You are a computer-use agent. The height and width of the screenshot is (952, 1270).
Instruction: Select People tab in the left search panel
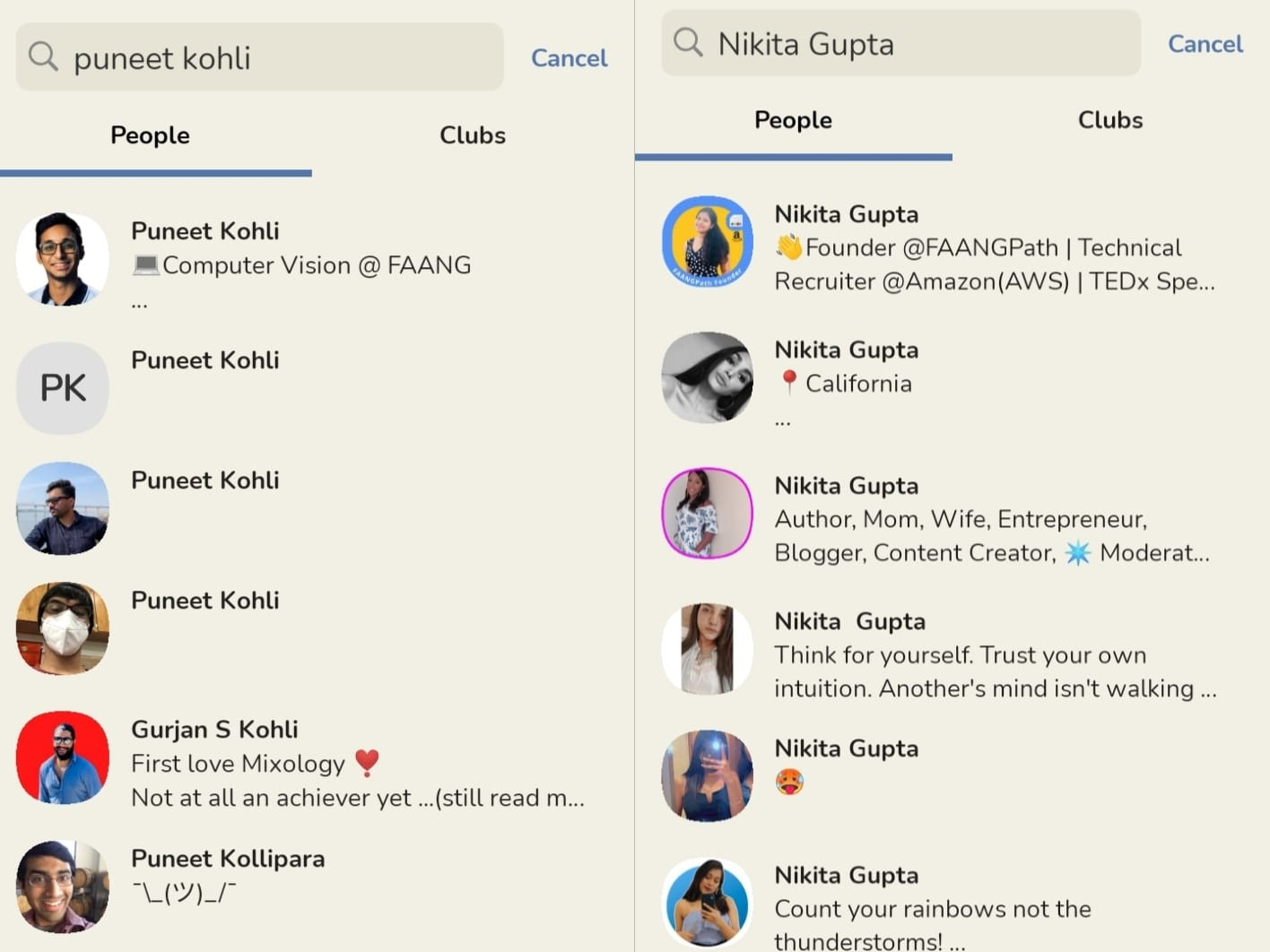[x=150, y=135]
